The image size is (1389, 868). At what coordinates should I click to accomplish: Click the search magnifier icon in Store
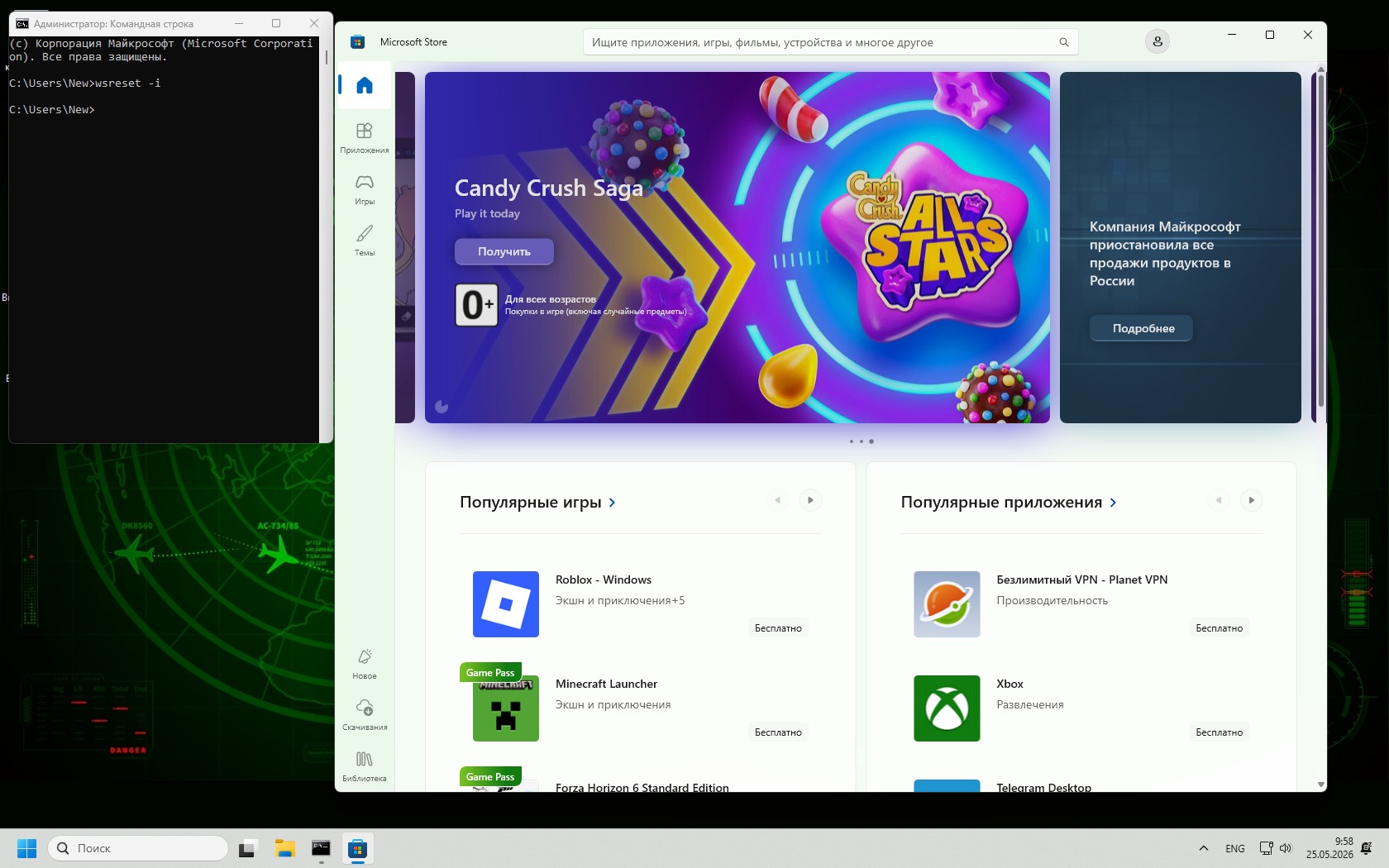pos(1064,42)
